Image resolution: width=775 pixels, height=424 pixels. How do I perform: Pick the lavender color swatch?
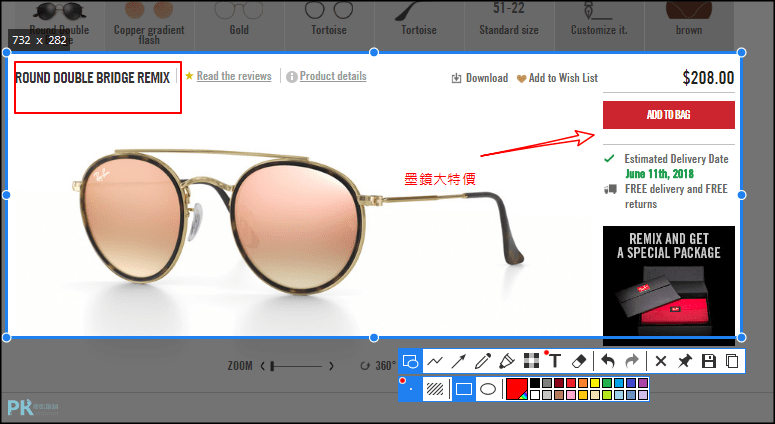point(643,395)
